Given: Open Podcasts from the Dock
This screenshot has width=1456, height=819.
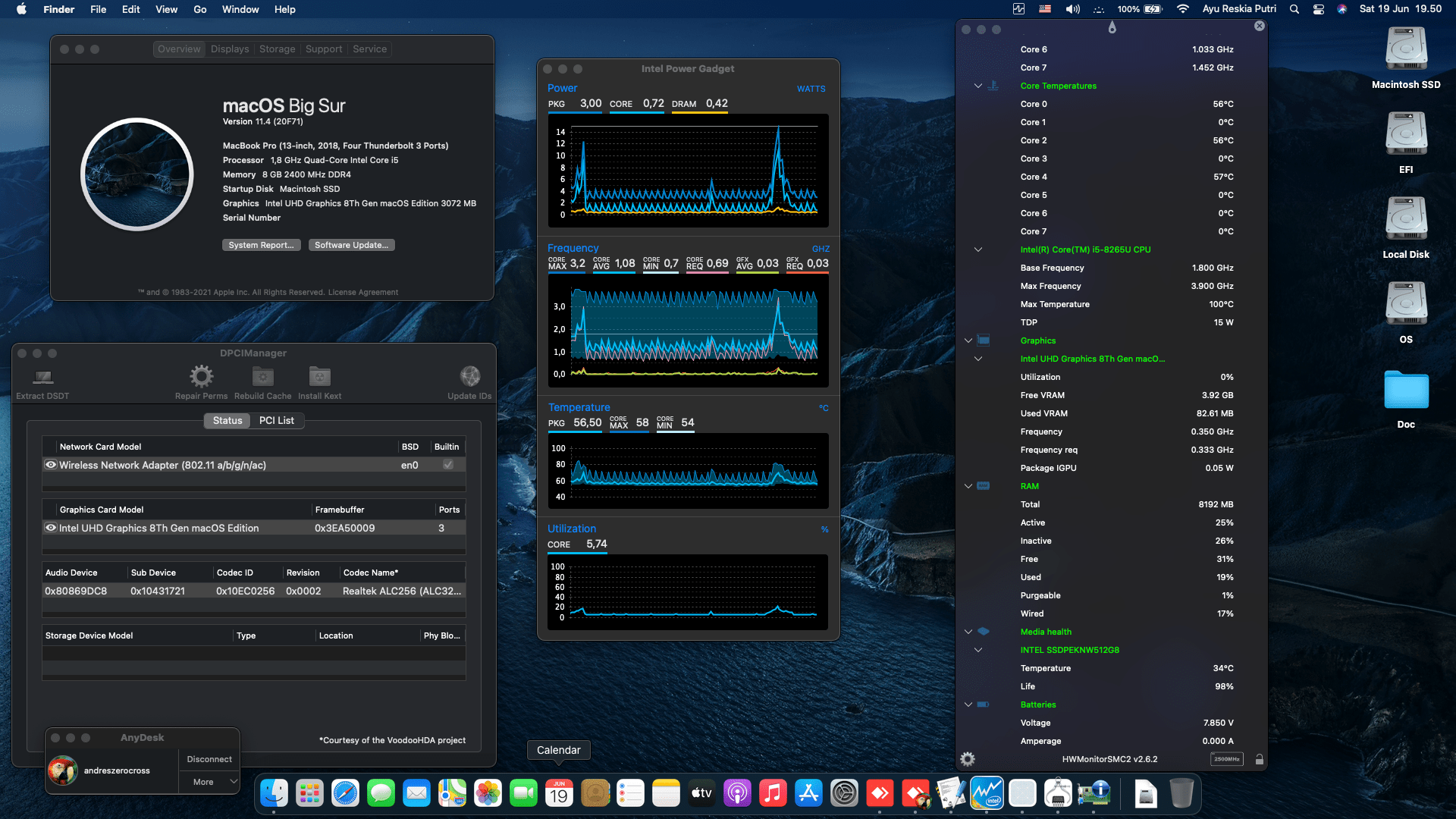Looking at the screenshot, I should (737, 793).
